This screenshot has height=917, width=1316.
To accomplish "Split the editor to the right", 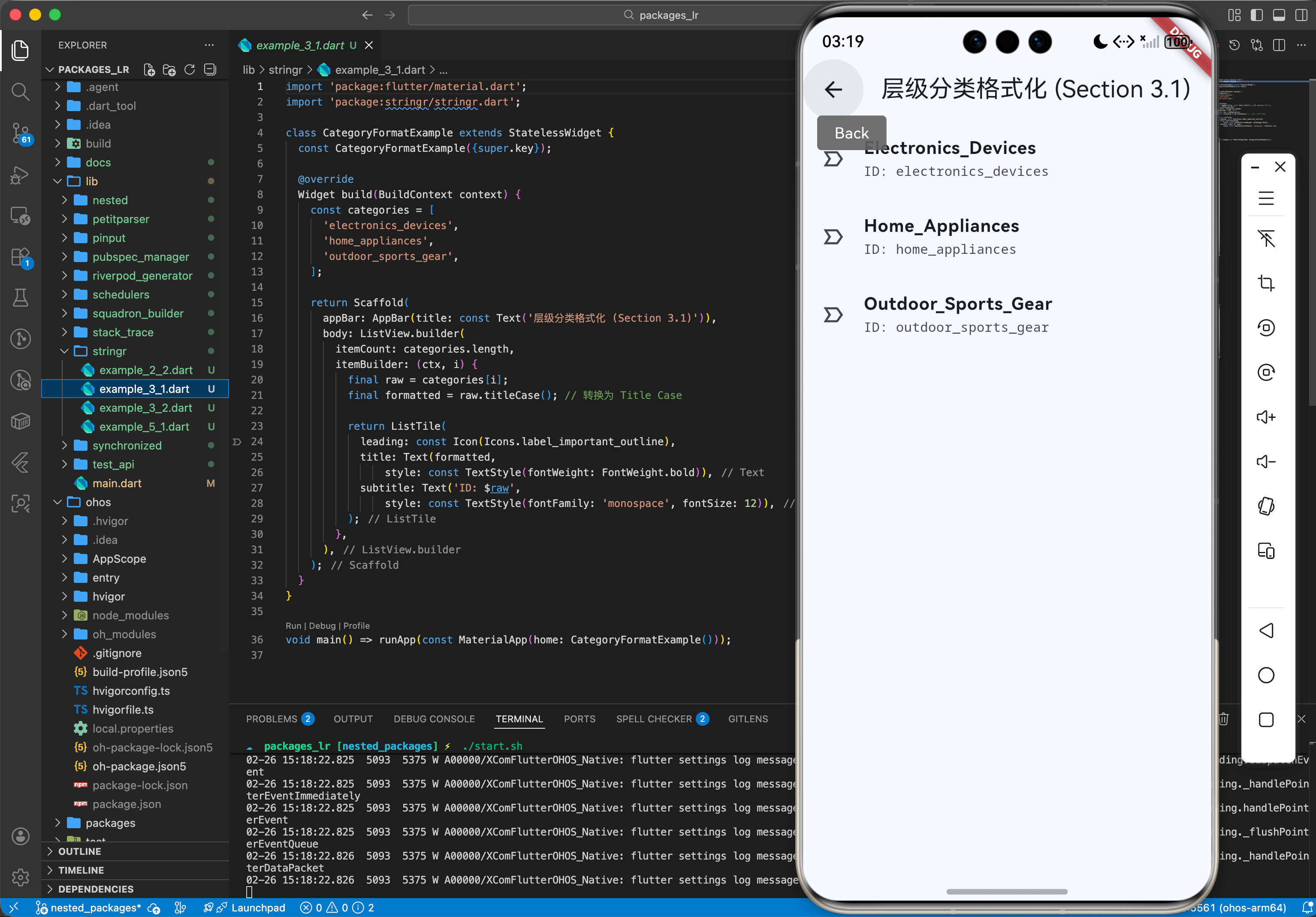I will click(x=1279, y=45).
